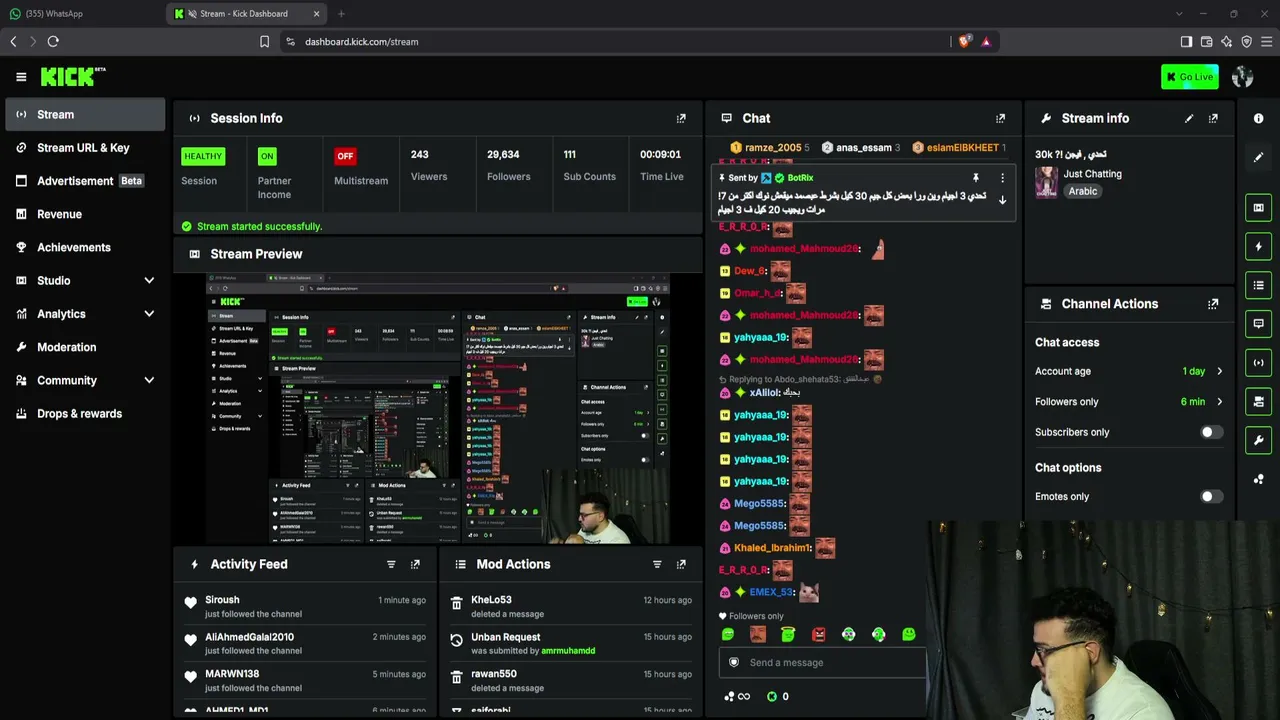
Task: Edit stream info with the pencil icon
Action: pos(1189,118)
